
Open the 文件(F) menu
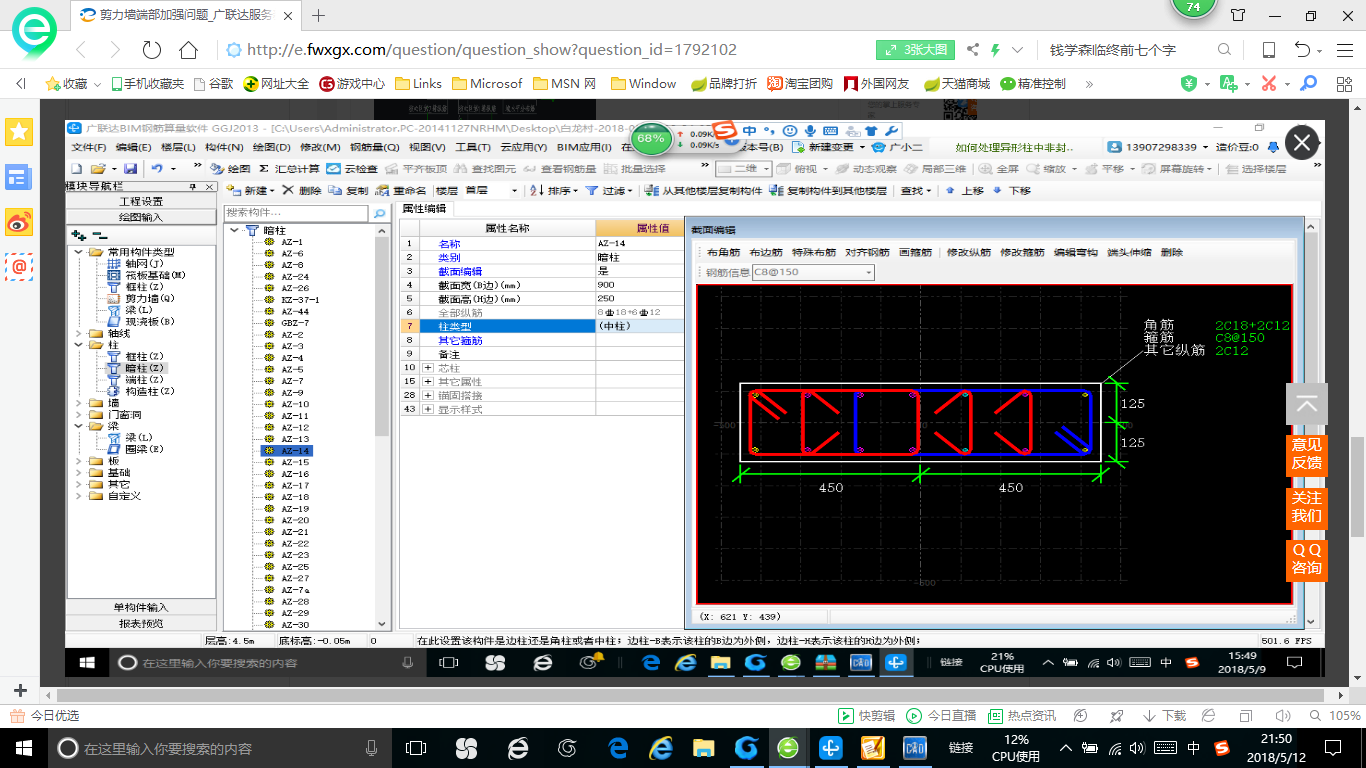[x=89, y=147]
